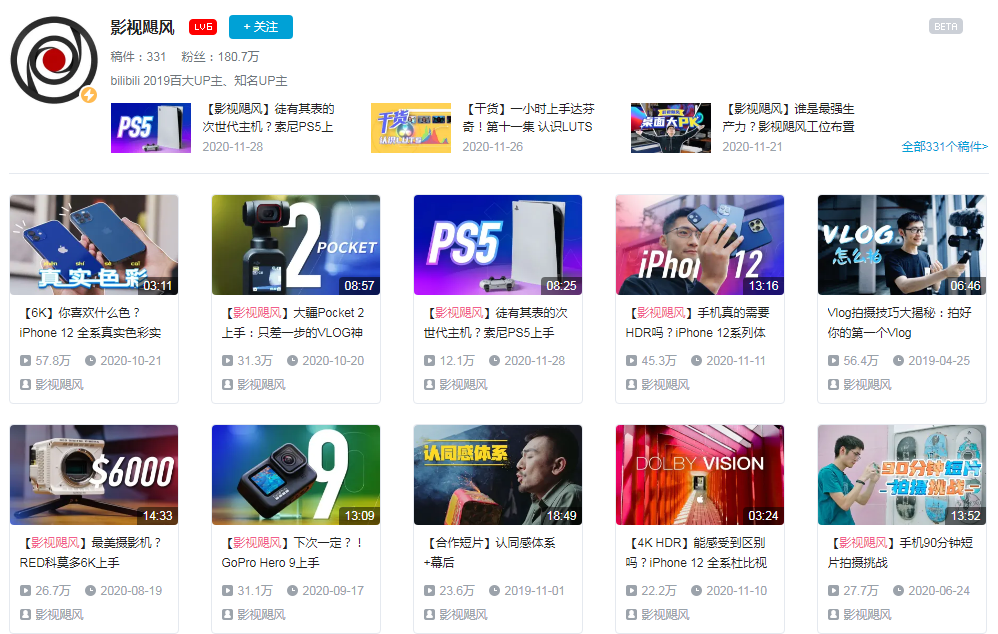The image size is (998, 634).
Task: Open title link 4K HDR 能感受到区别吗
Action: [x=697, y=553]
